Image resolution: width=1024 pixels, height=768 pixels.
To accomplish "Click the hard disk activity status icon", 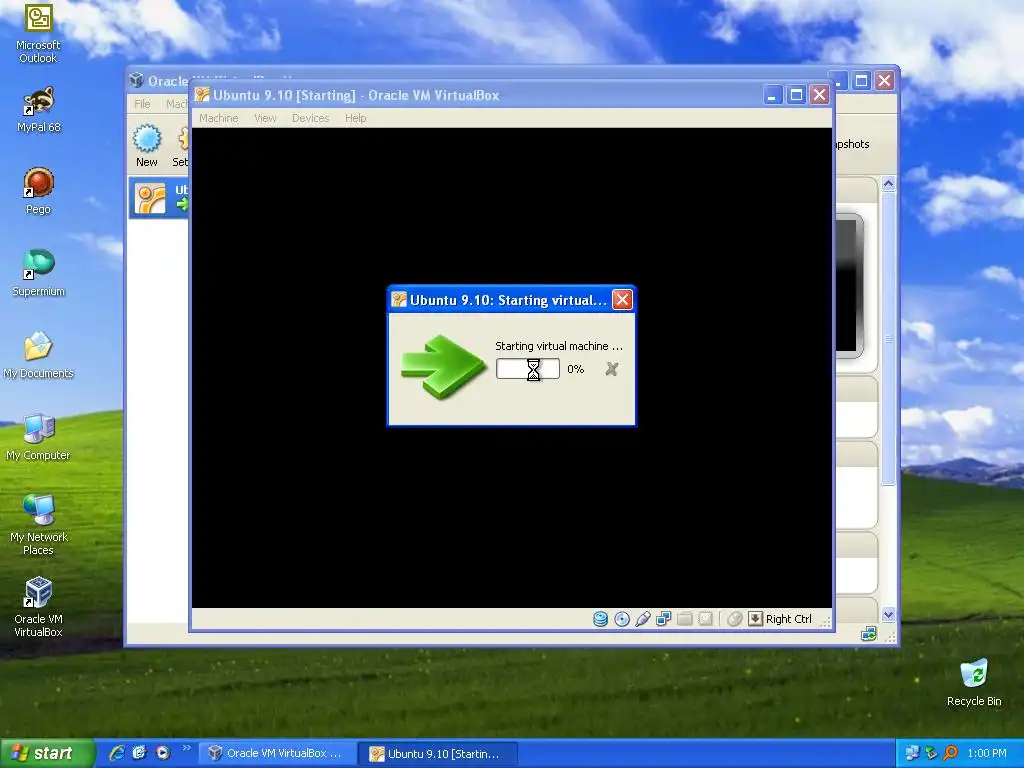I will pos(600,618).
